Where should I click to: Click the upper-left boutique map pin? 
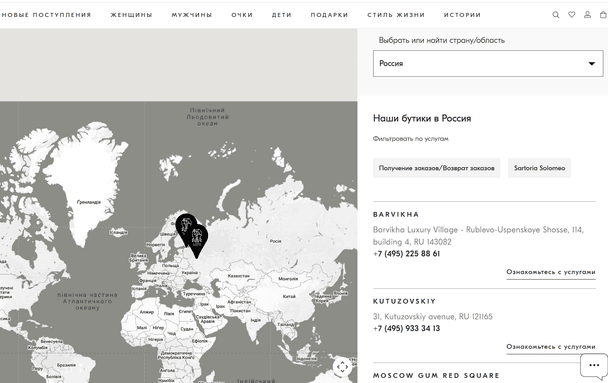pyautogui.click(x=186, y=229)
